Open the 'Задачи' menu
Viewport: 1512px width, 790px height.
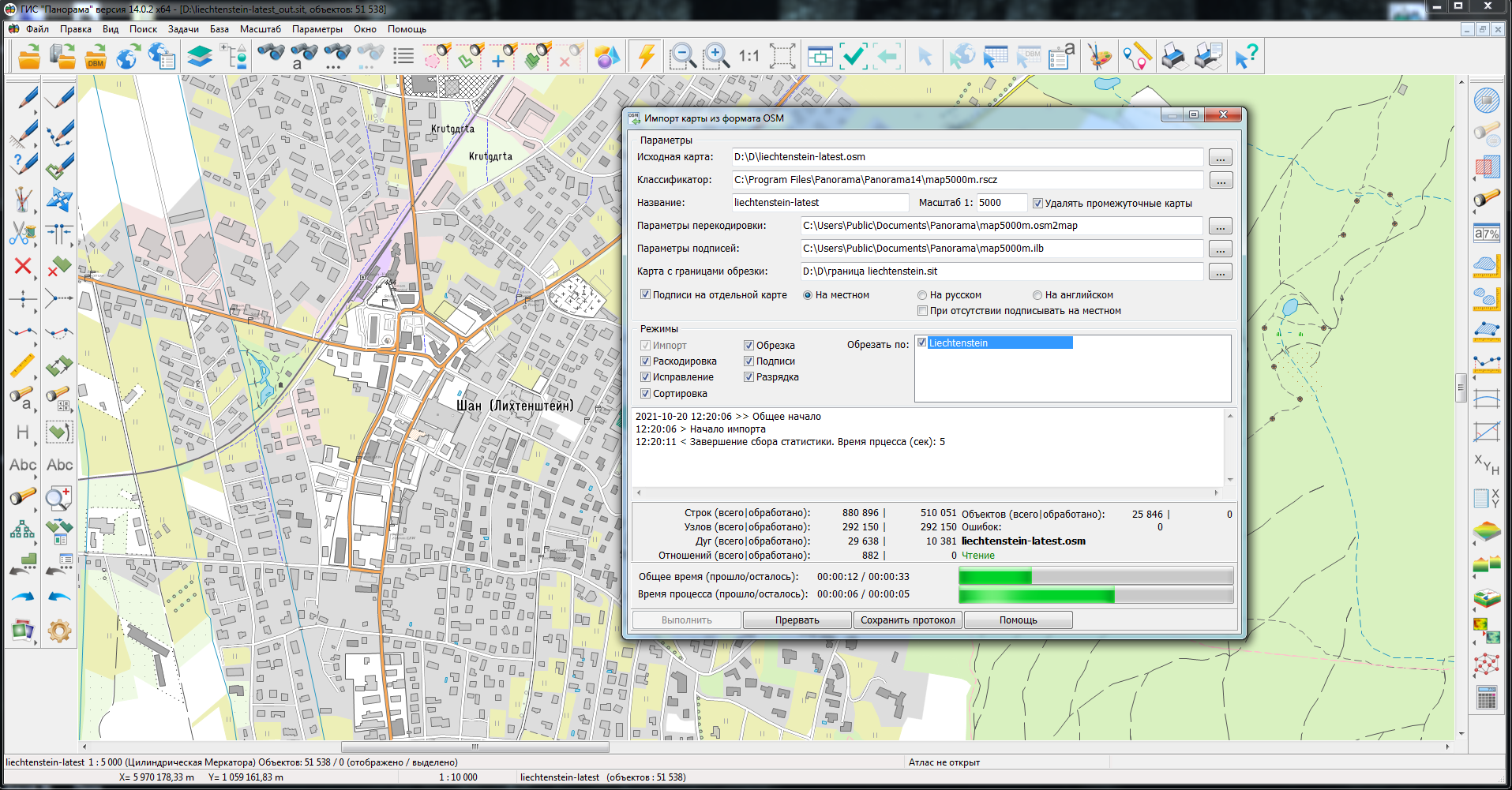pyautogui.click(x=183, y=29)
